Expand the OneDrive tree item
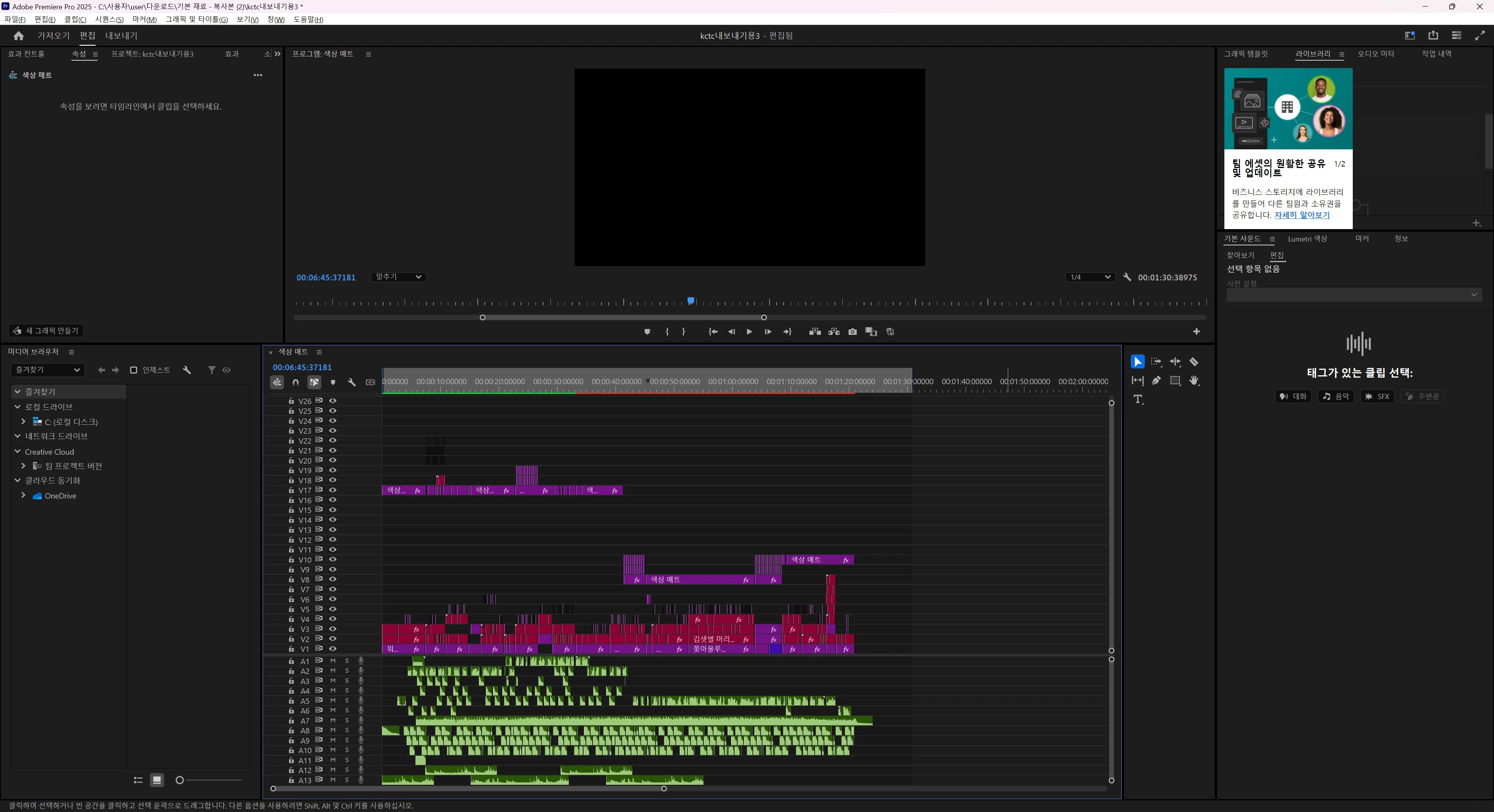1494x812 pixels. (x=23, y=495)
